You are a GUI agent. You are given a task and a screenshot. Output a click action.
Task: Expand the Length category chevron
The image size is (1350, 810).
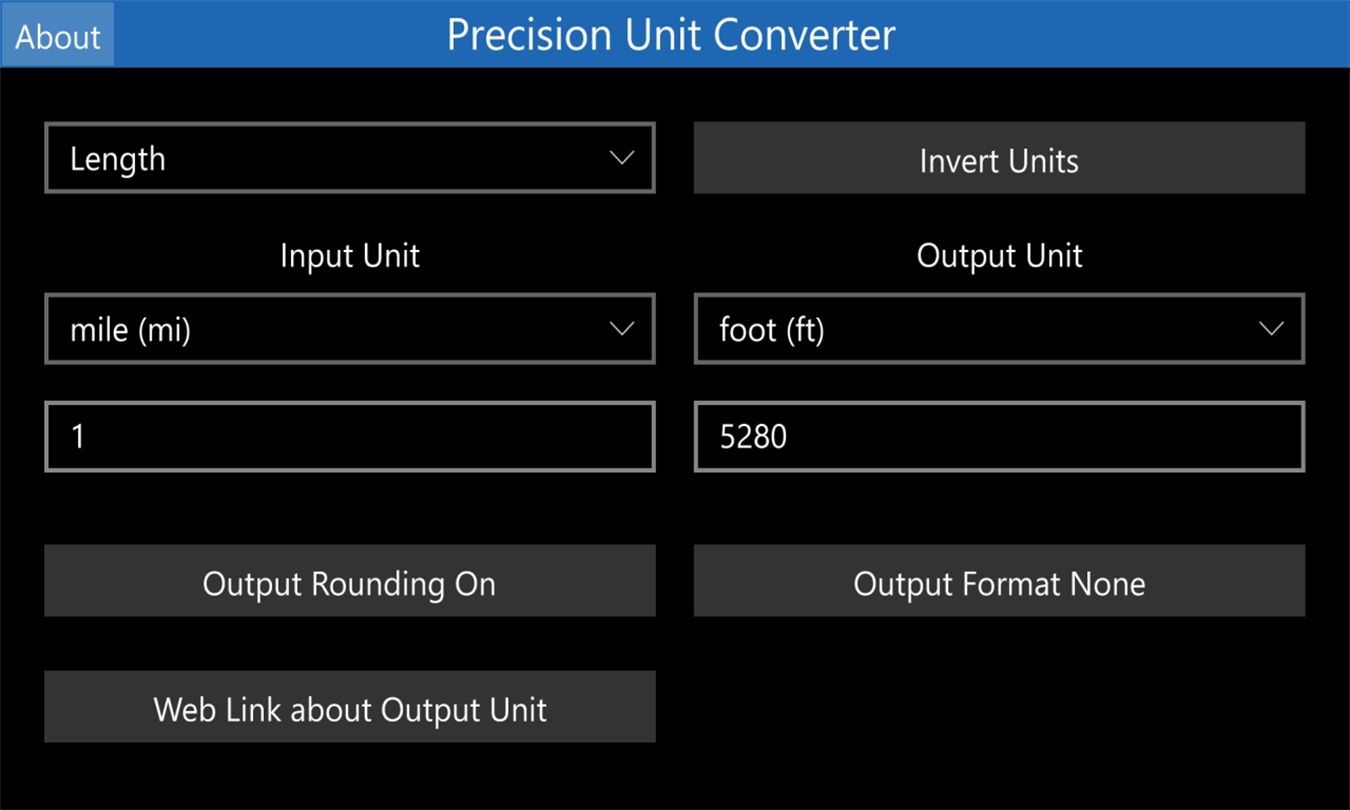(x=622, y=158)
